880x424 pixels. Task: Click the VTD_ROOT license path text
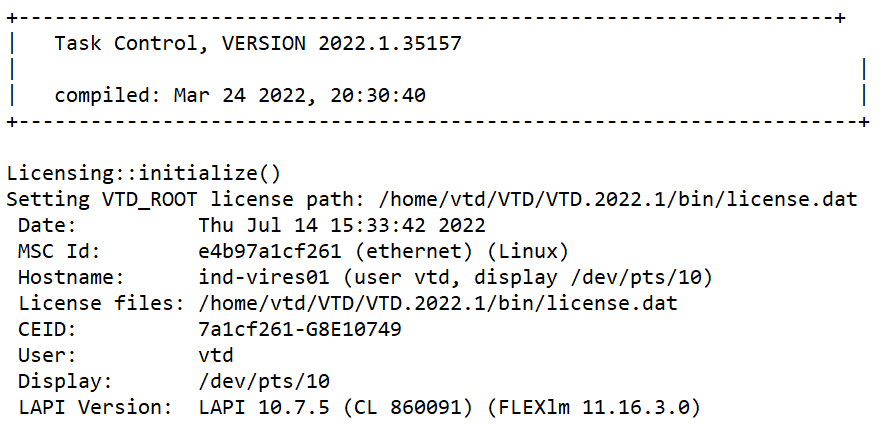coord(625,199)
